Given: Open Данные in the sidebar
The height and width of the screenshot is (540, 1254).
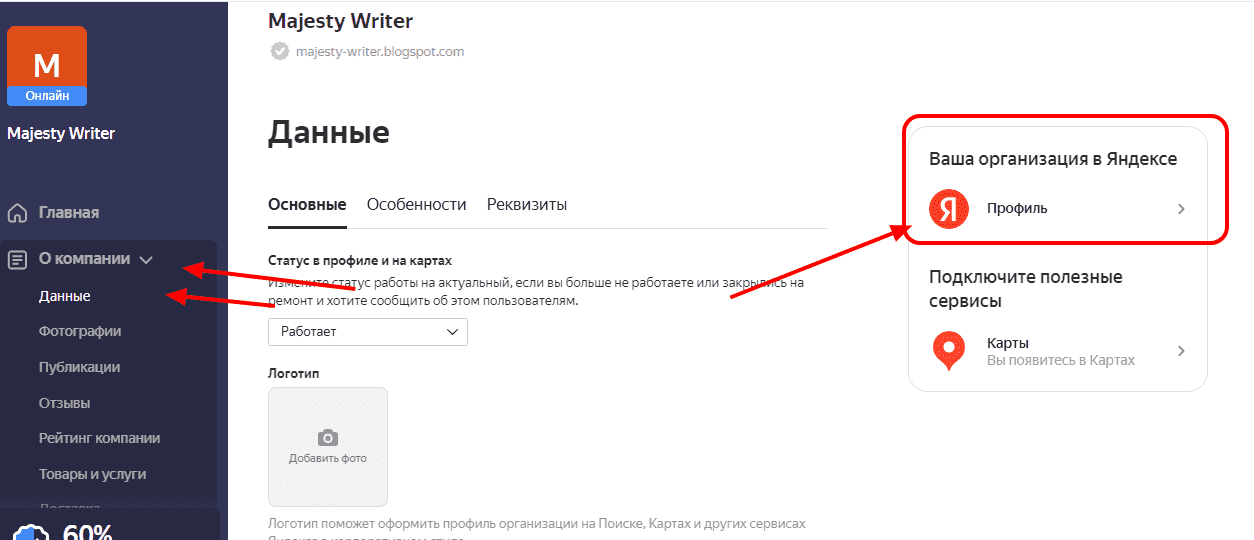Looking at the screenshot, I should point(65,296).
